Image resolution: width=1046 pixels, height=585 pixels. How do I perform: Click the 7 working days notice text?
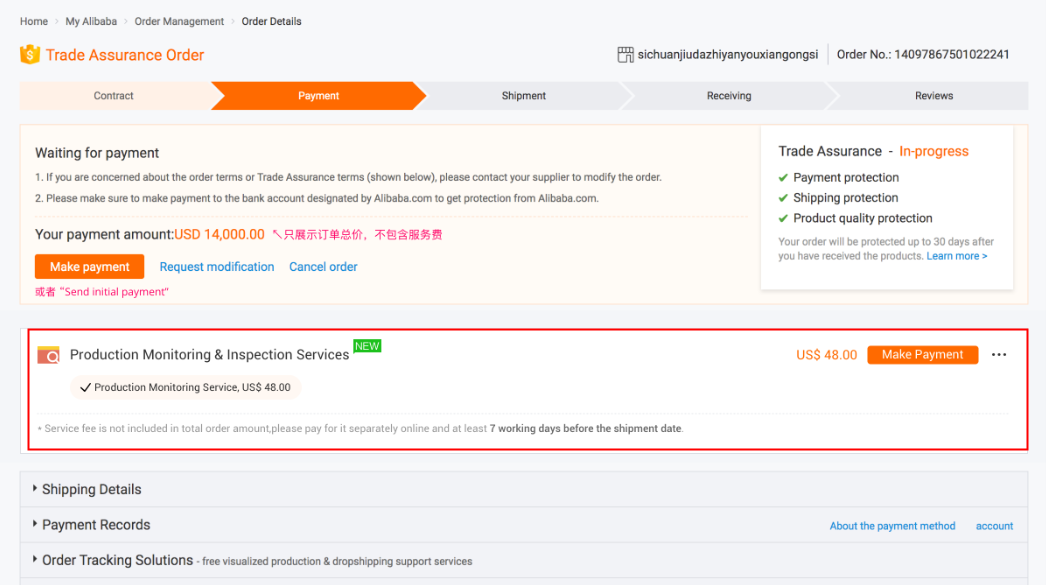586,429
